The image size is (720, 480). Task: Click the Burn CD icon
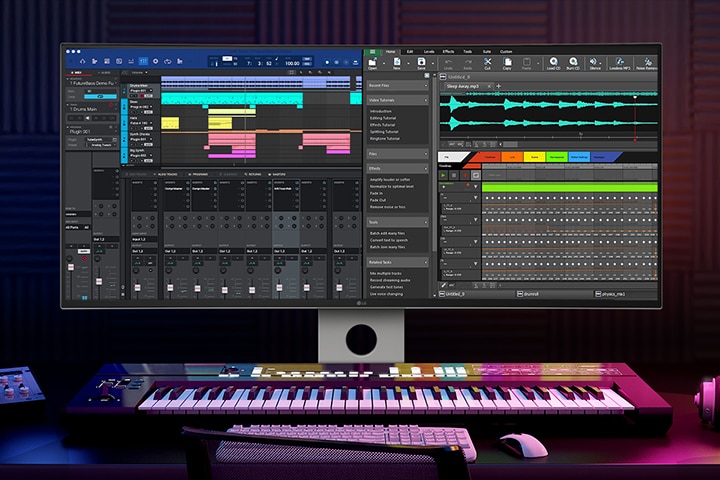(x=572, y=63)
